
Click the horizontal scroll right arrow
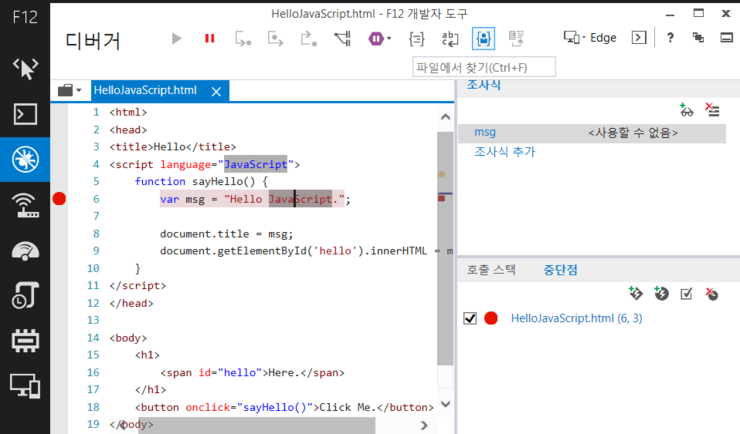pos(424,425)
